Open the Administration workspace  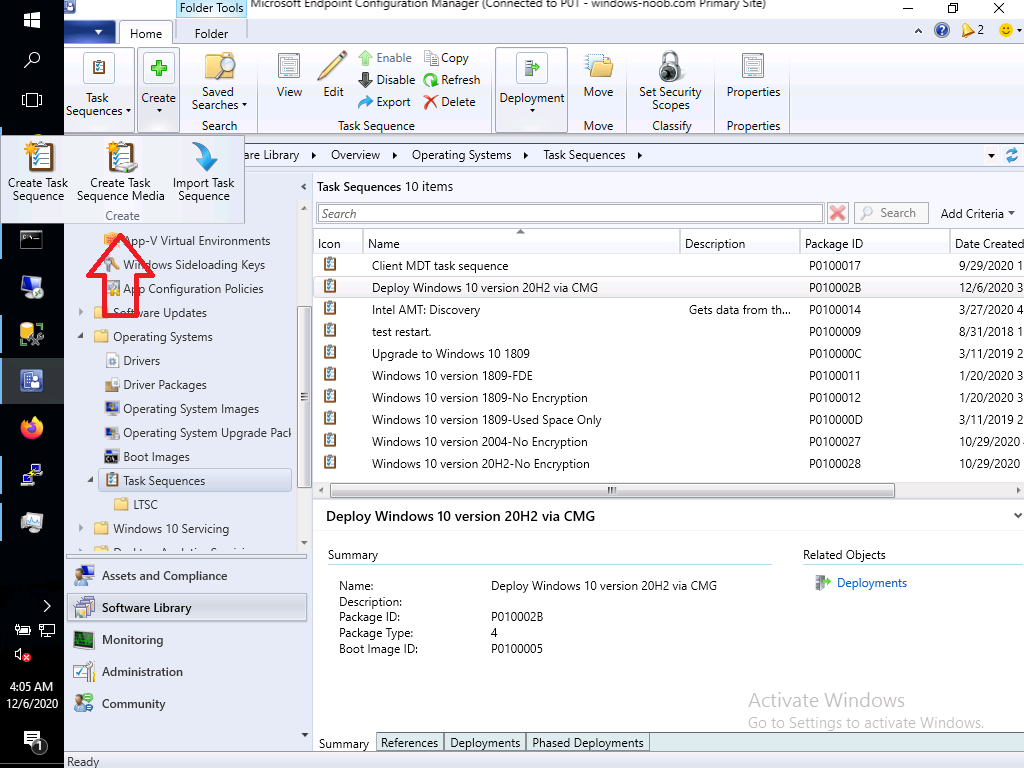187,671
